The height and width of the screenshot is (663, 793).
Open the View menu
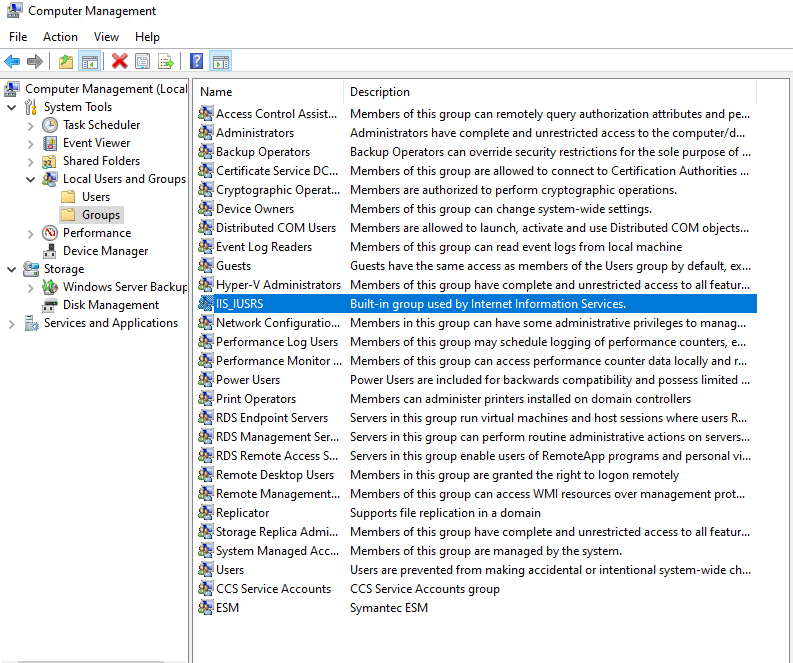(106, 37)
